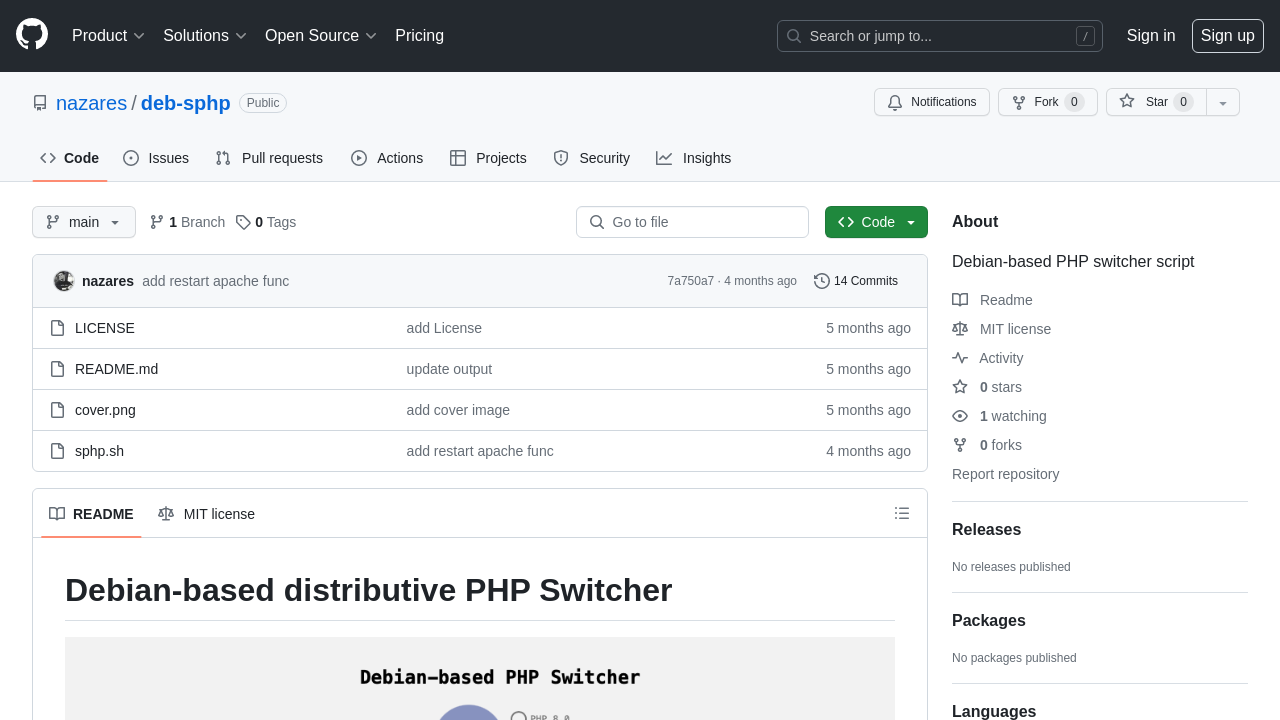Expand the Open Source menu

(321, 36)
